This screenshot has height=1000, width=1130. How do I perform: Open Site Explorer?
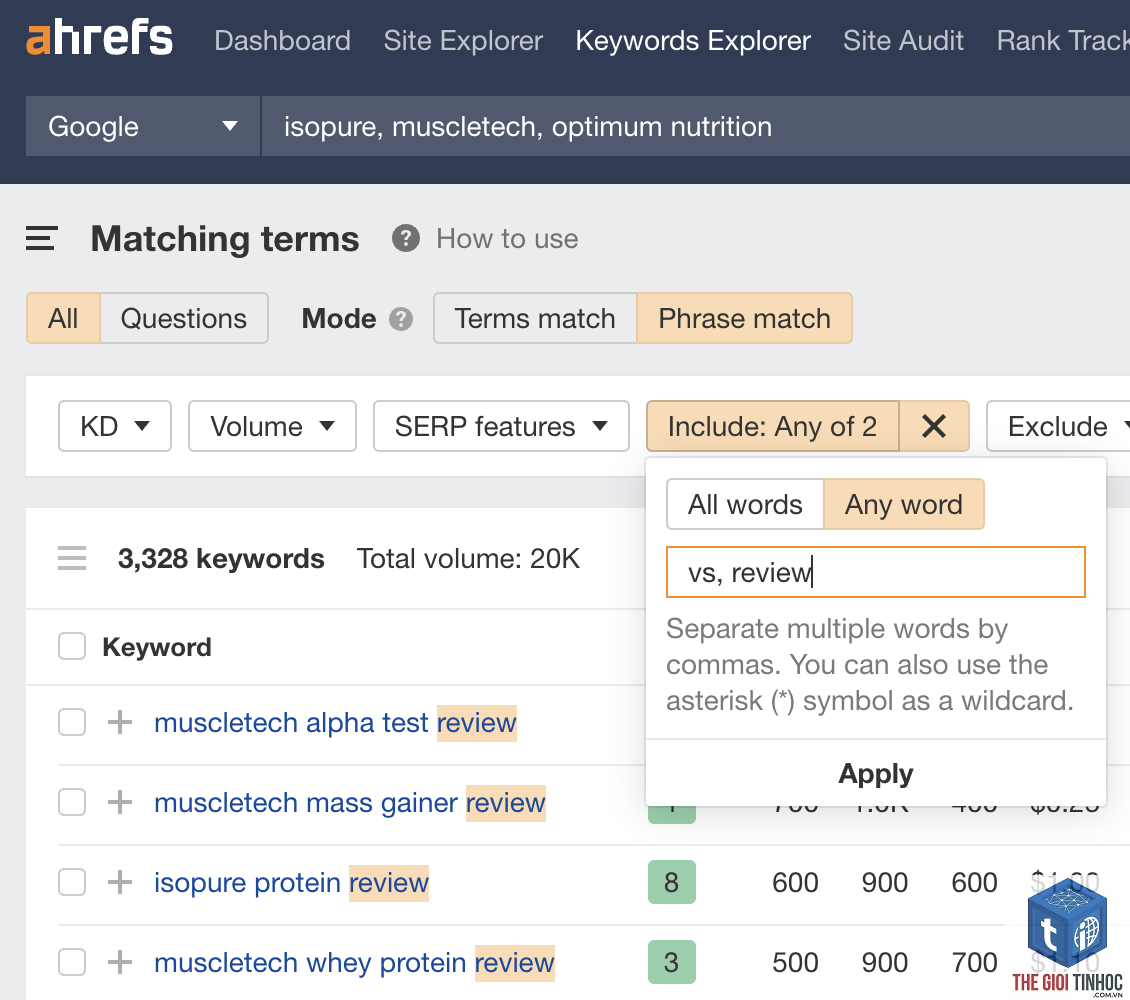coord(463,40)
